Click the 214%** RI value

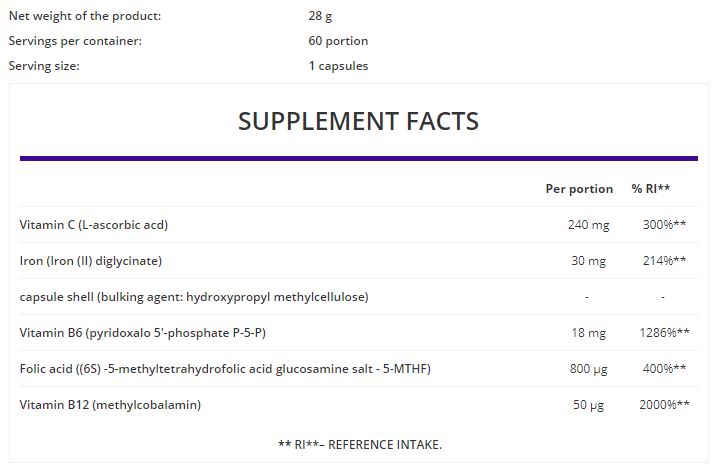pyautogui.click(x=664, y=261)
